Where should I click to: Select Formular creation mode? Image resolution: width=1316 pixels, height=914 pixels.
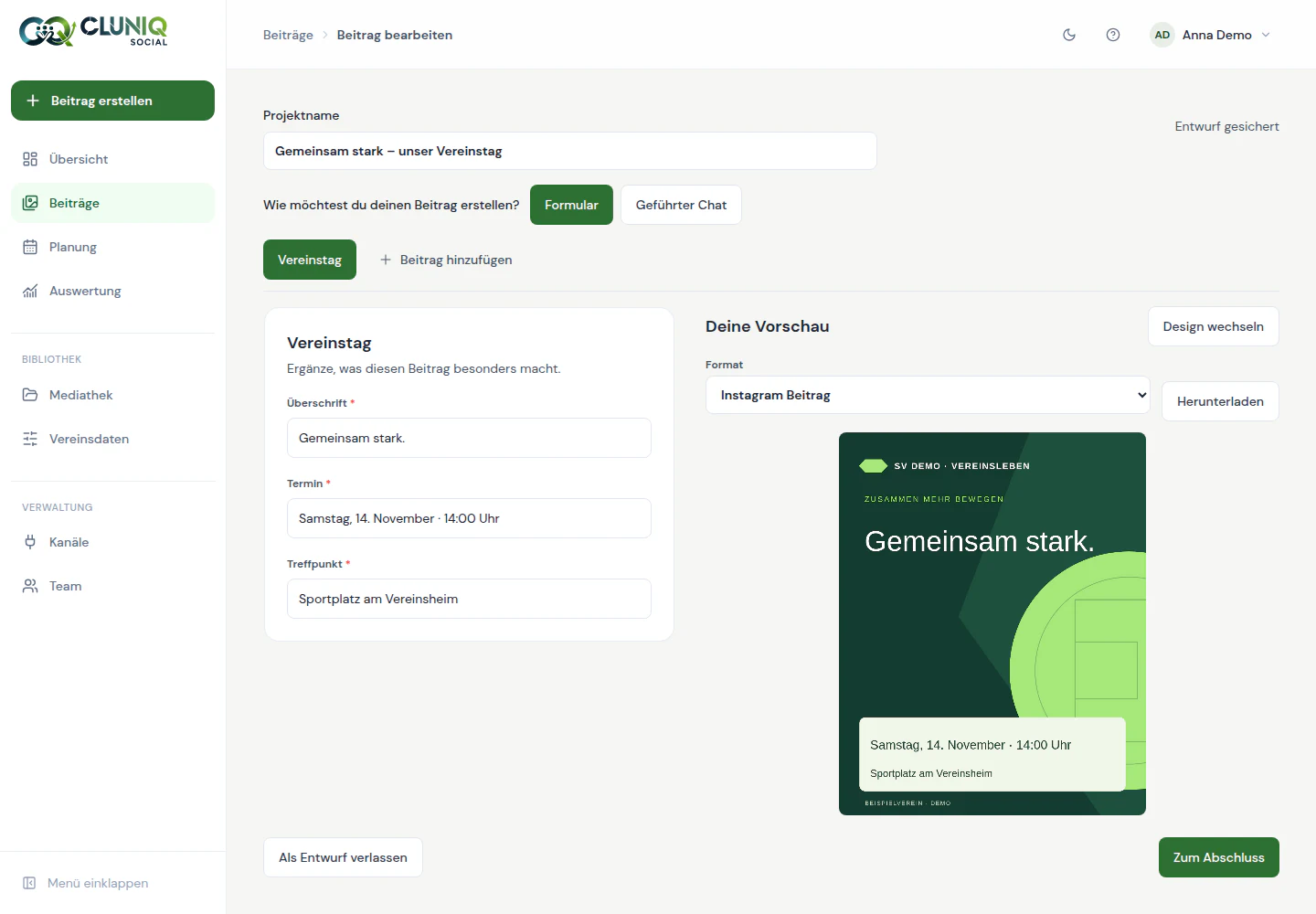click(x=571, y=205)
